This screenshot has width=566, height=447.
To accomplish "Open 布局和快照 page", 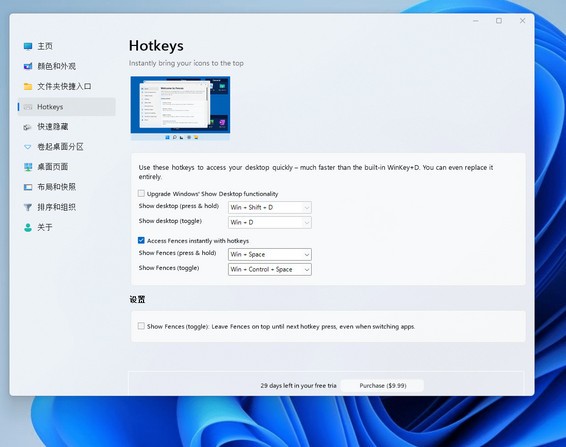I will (x=56, y=187).
